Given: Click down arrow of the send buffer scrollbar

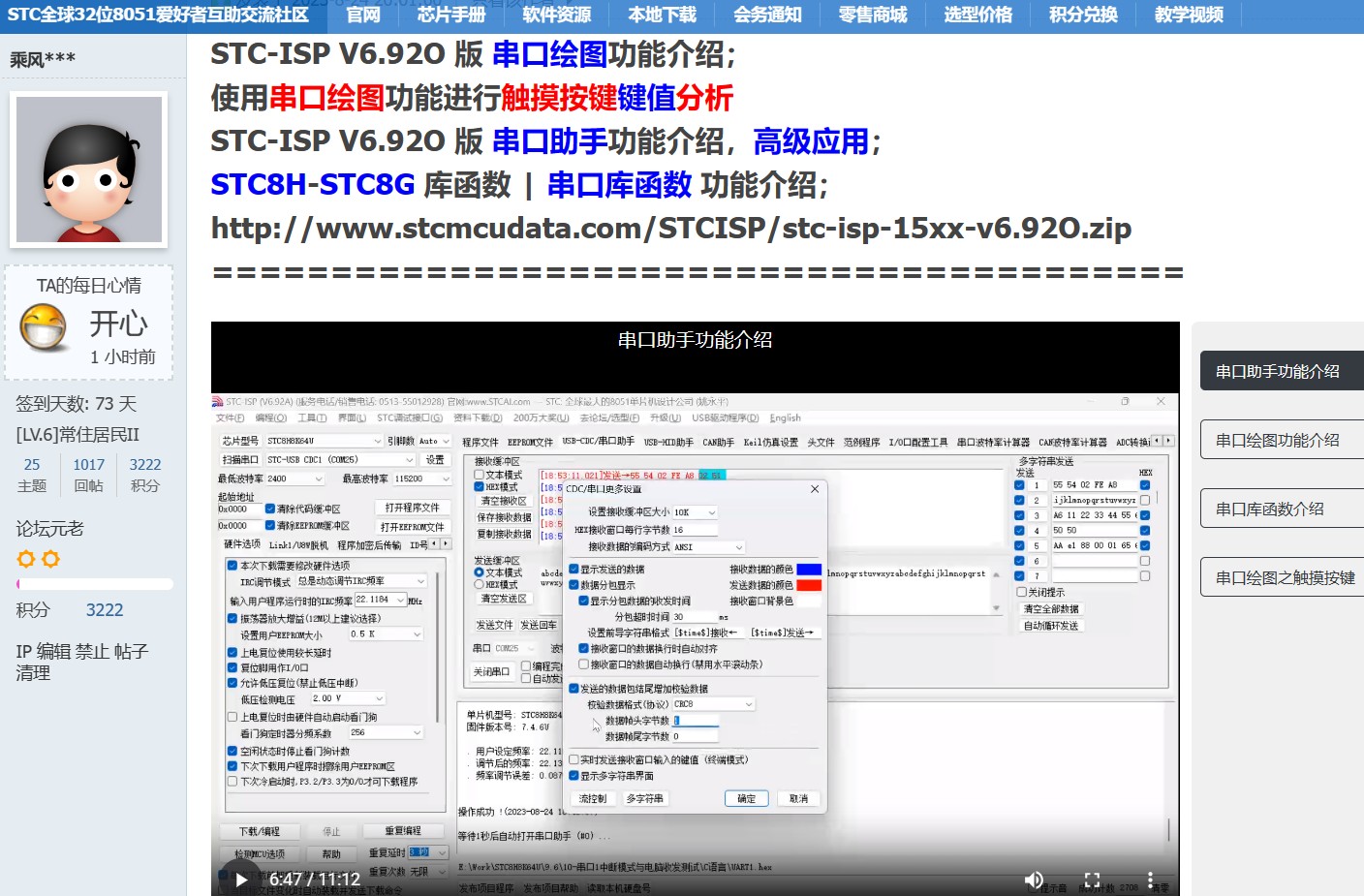Looking at the screenshot, I should [x=996, y=608].
